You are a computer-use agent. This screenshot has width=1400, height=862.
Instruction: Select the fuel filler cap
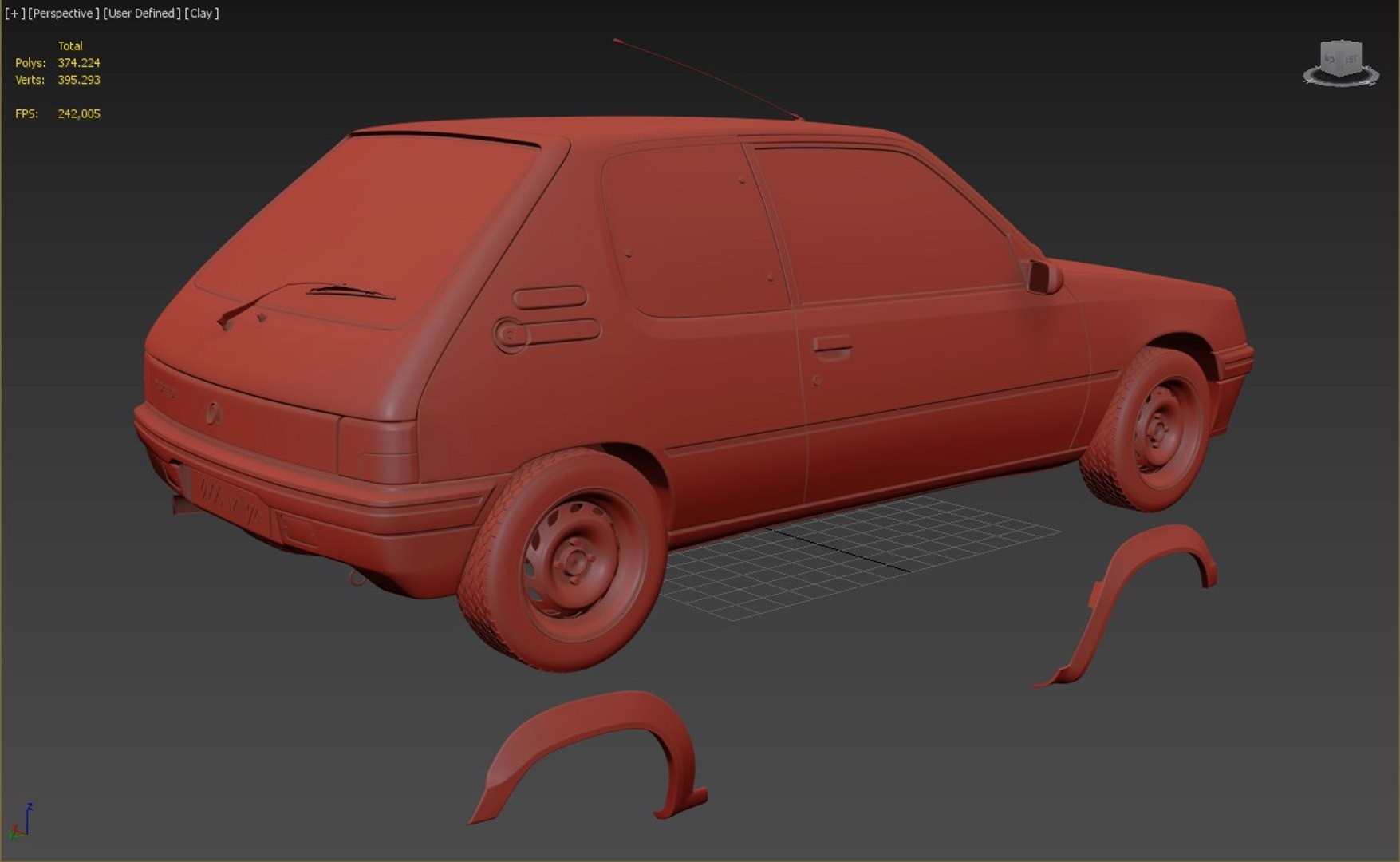[x=511, y=334]
